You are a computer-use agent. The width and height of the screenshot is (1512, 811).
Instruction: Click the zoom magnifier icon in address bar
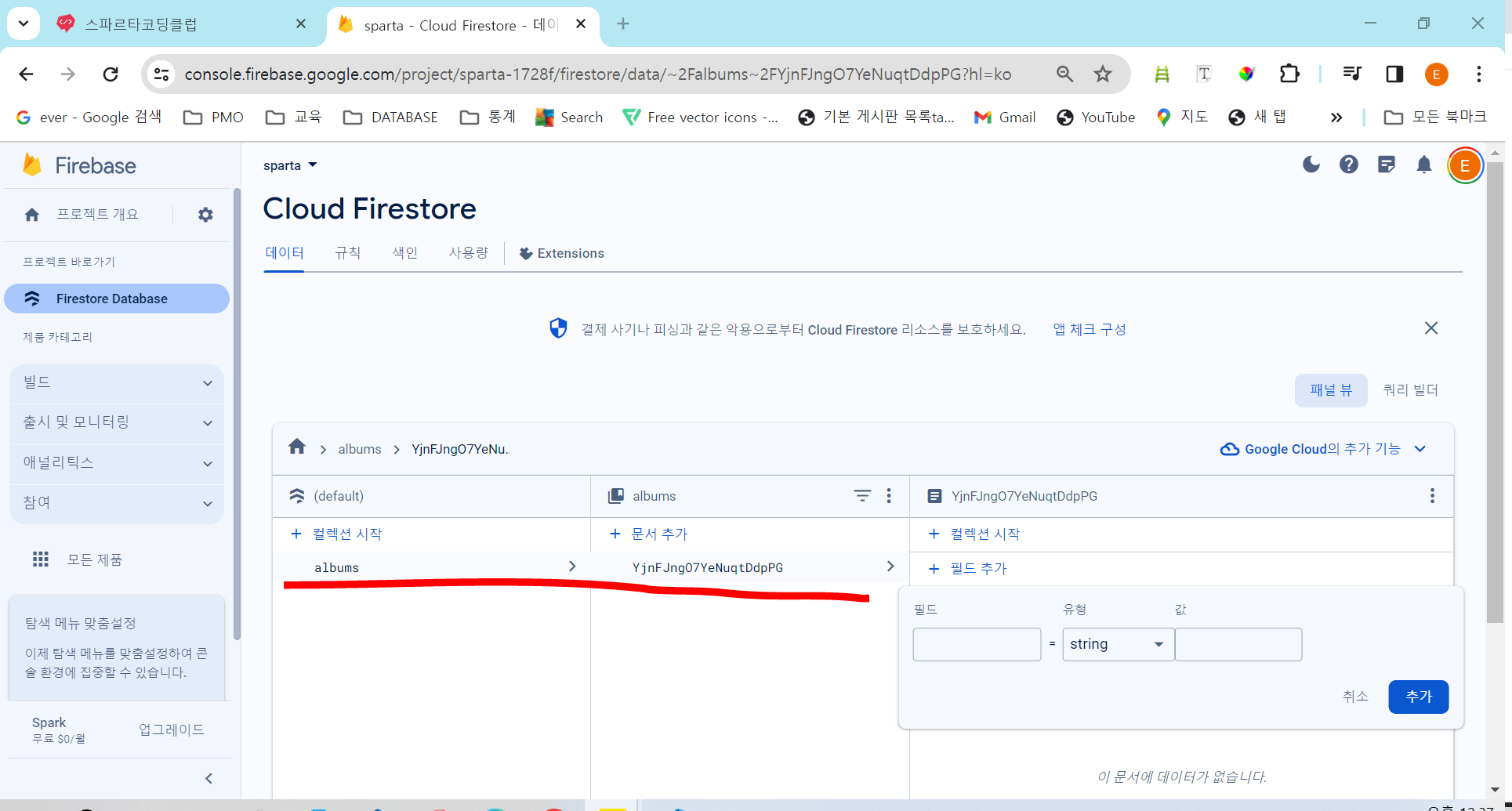pyautogui.click(x=1064, y=74)
